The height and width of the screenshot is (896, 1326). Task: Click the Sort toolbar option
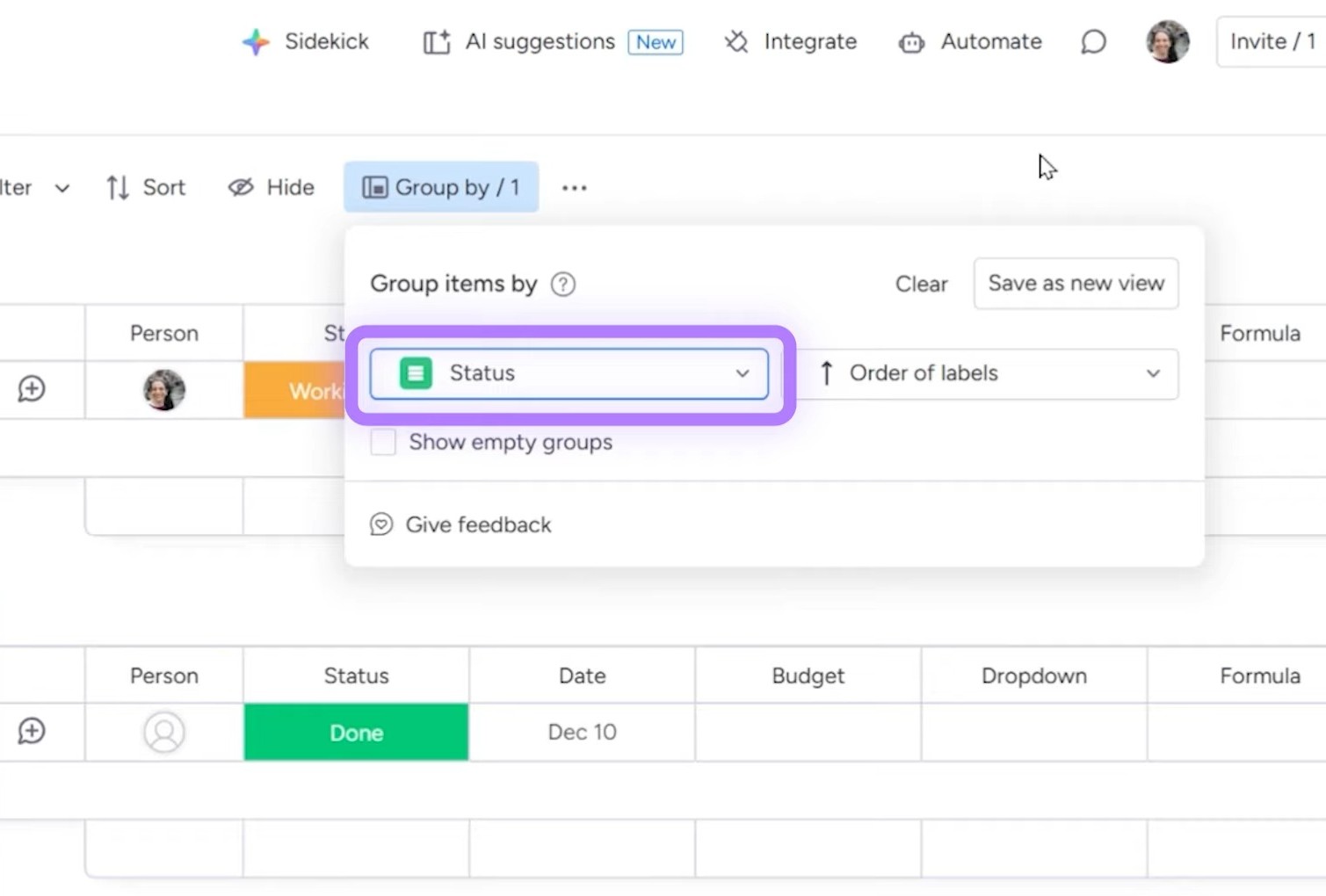[x=146, y=187]
